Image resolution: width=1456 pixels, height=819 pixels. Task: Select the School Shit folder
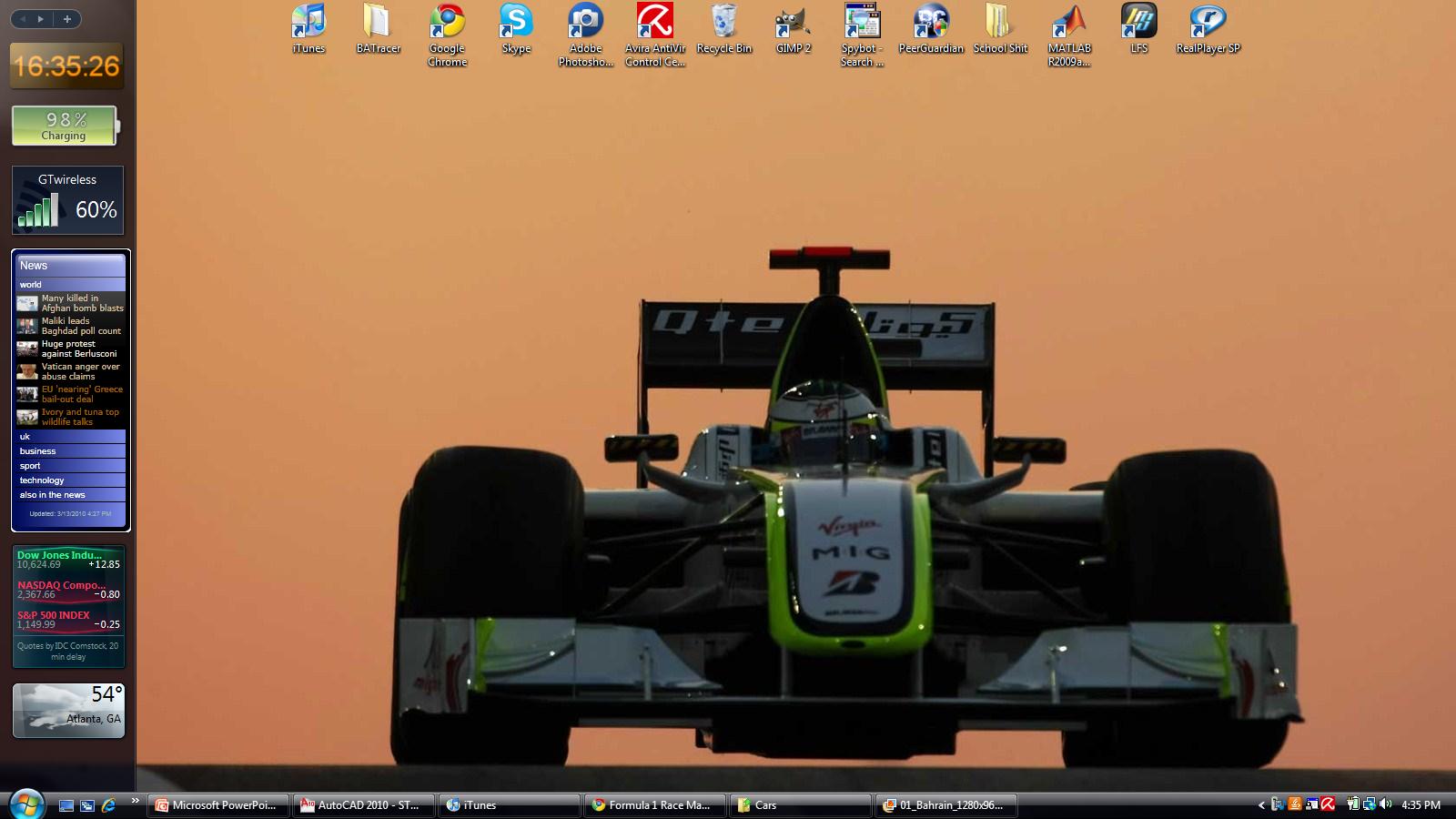pos(1000,28)
